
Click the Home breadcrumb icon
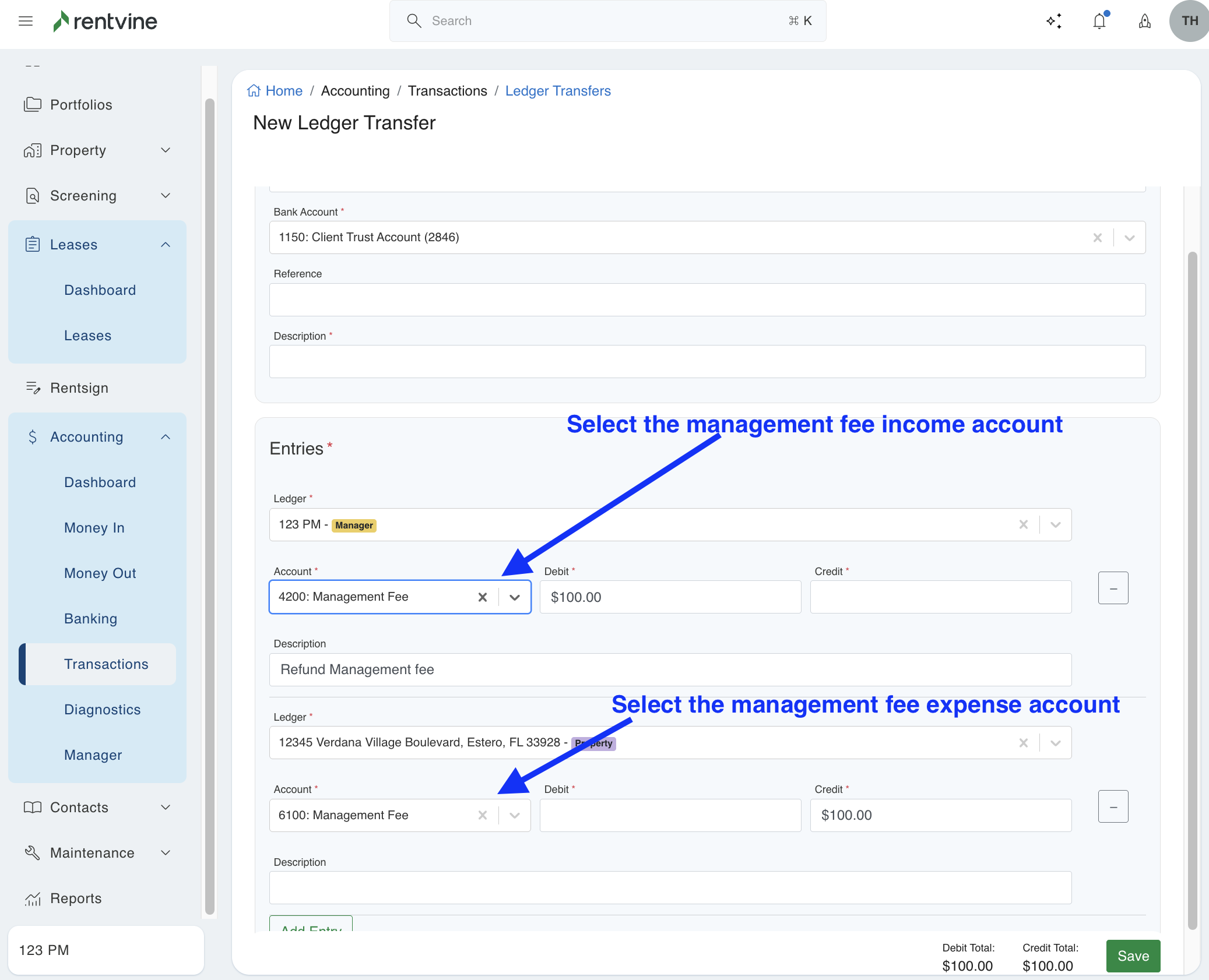coord(254,91)
